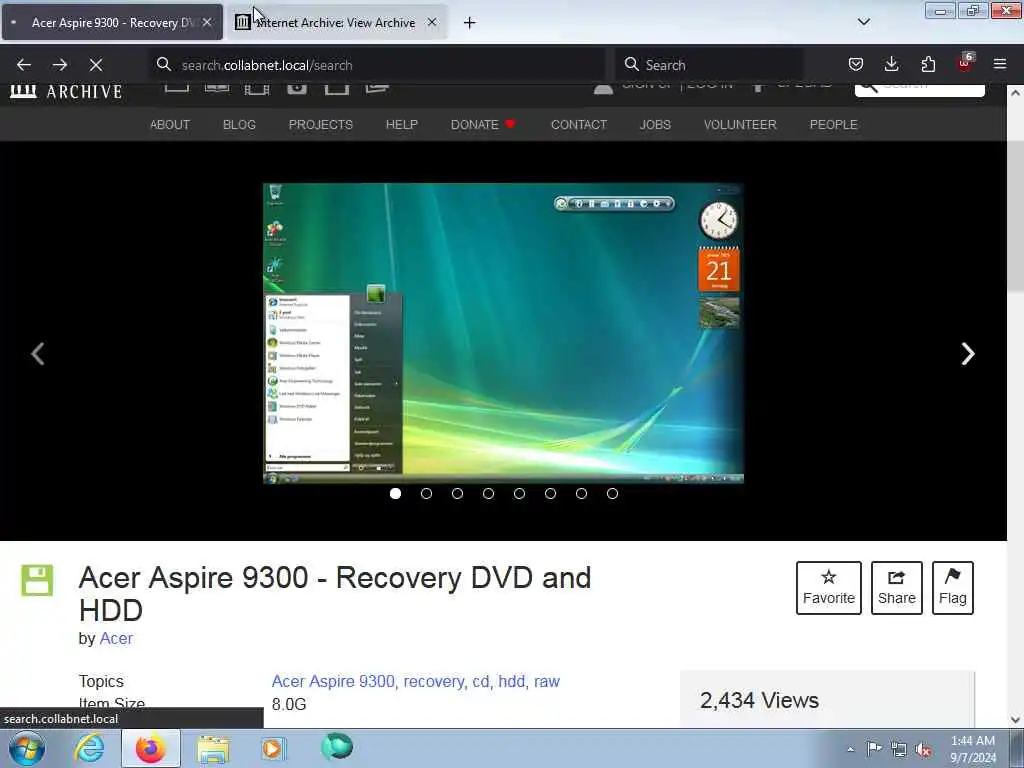Screen dimensions: 1024x768
Task: Click the Flag button
Action: click(953, 587)
